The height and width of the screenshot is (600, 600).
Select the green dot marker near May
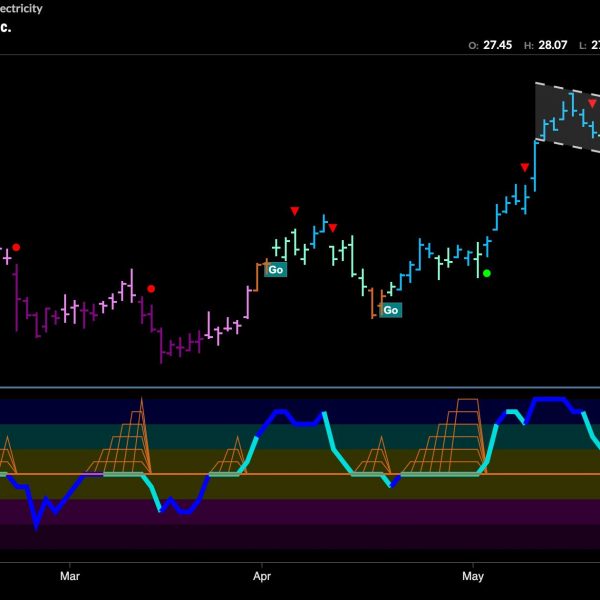coord(487,273)
